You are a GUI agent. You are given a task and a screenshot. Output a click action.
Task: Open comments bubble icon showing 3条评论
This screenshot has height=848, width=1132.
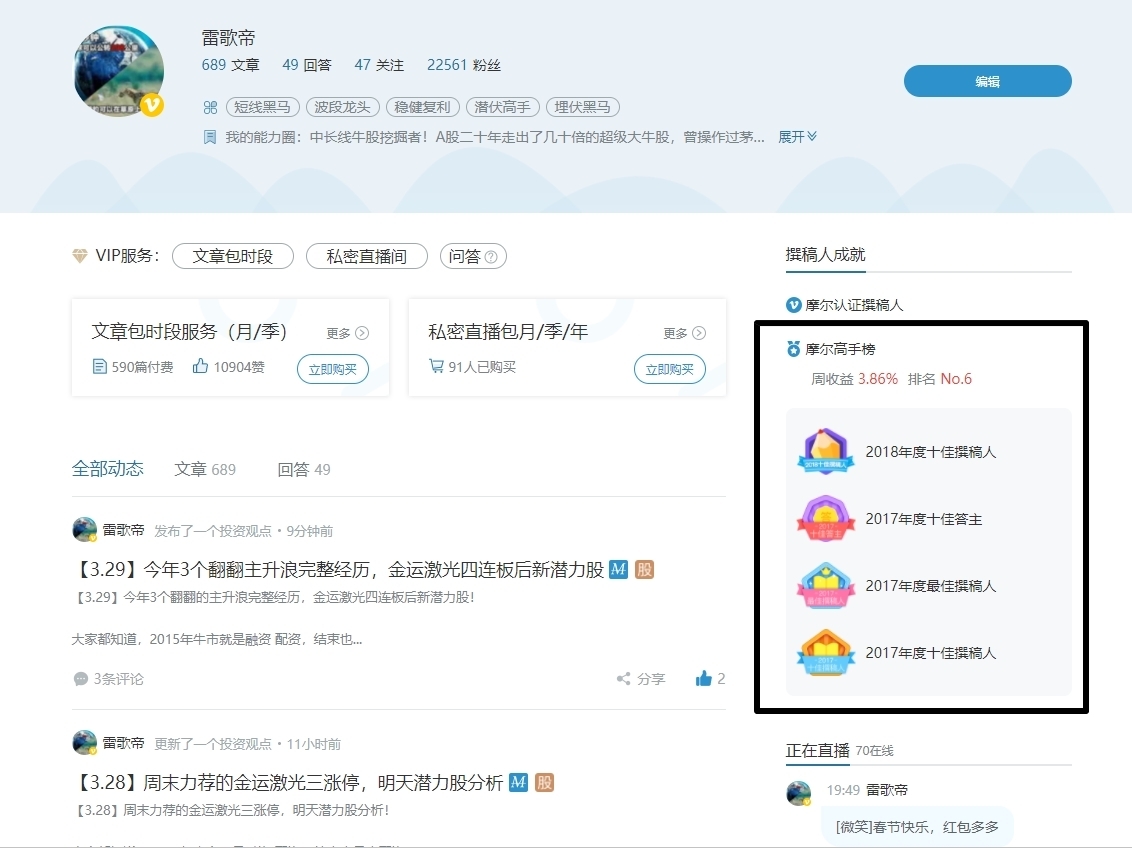(81, 679)
